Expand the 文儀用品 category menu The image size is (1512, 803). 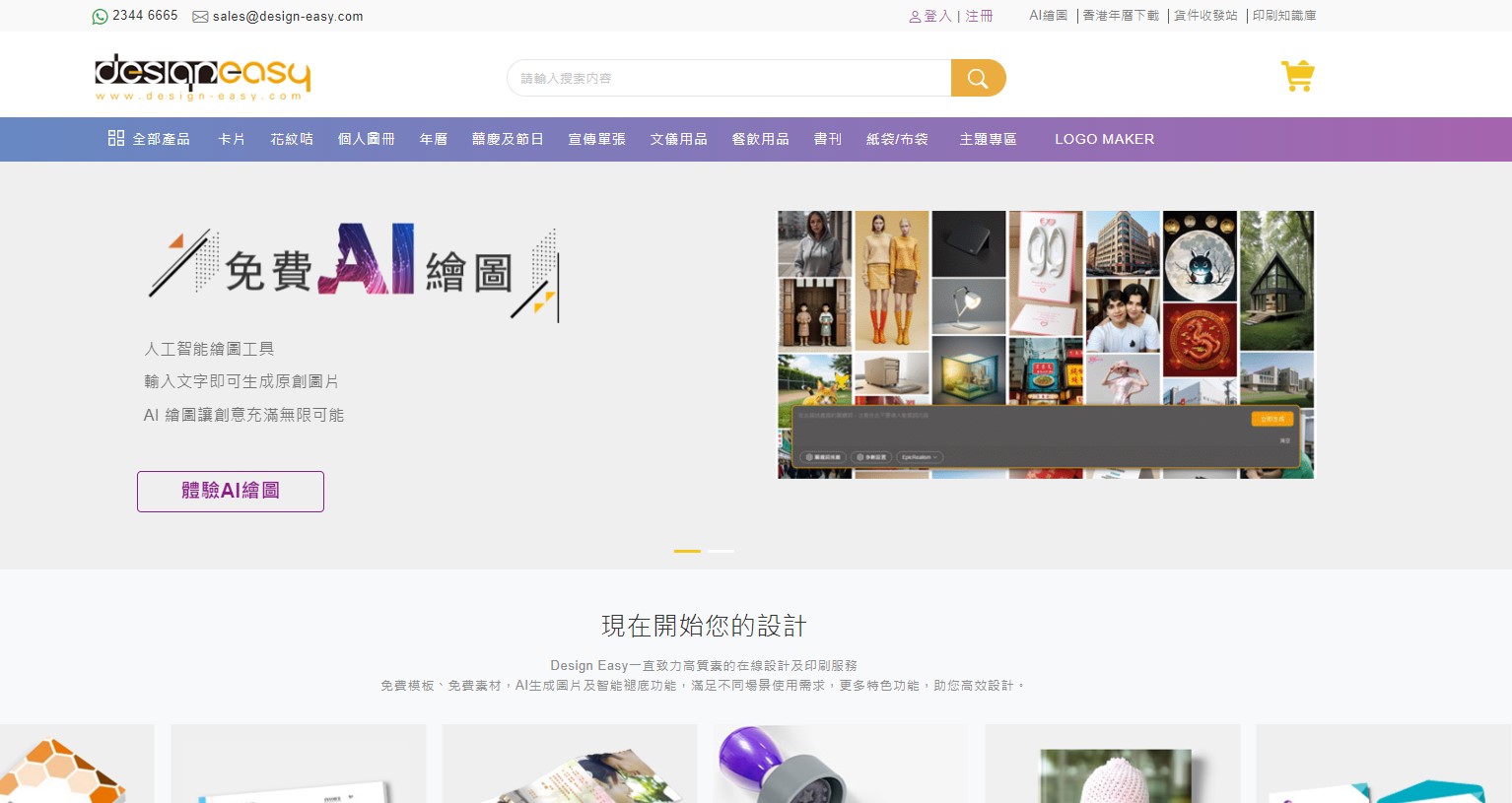click(x=678, y=139)
